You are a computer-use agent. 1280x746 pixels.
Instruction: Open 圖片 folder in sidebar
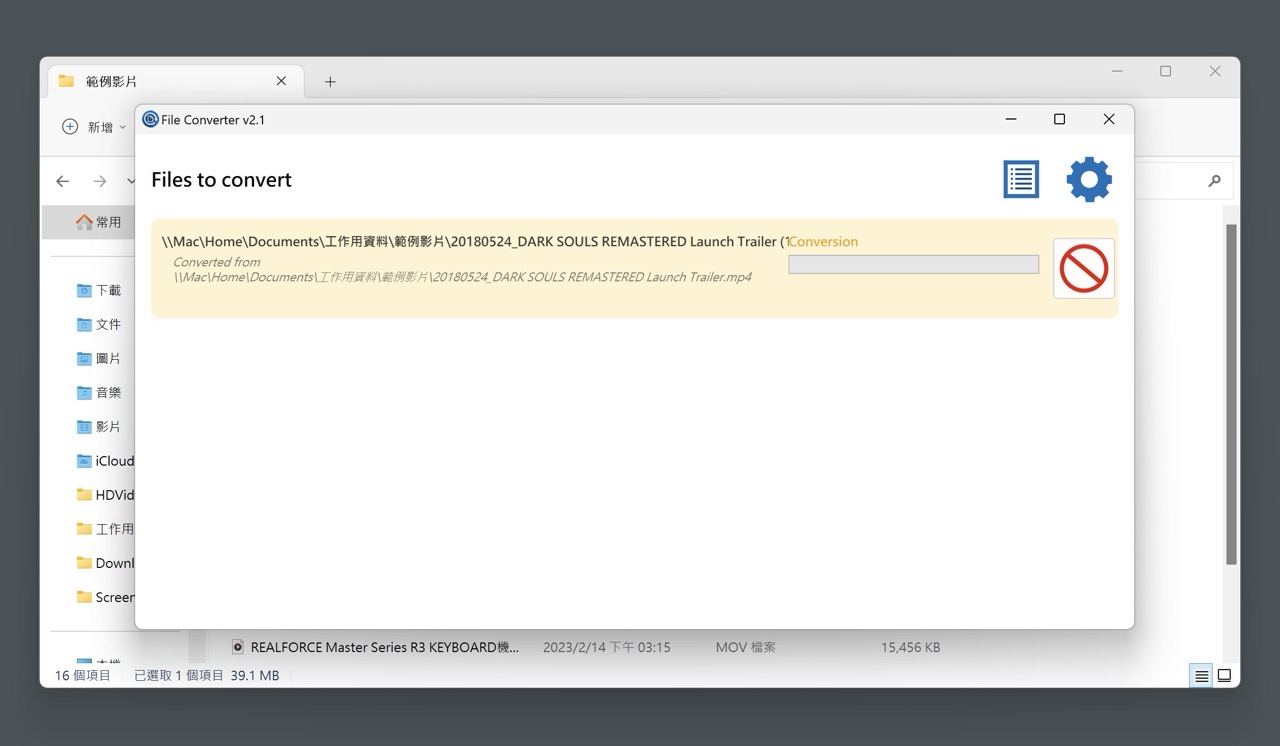click(x=99, y=358)
